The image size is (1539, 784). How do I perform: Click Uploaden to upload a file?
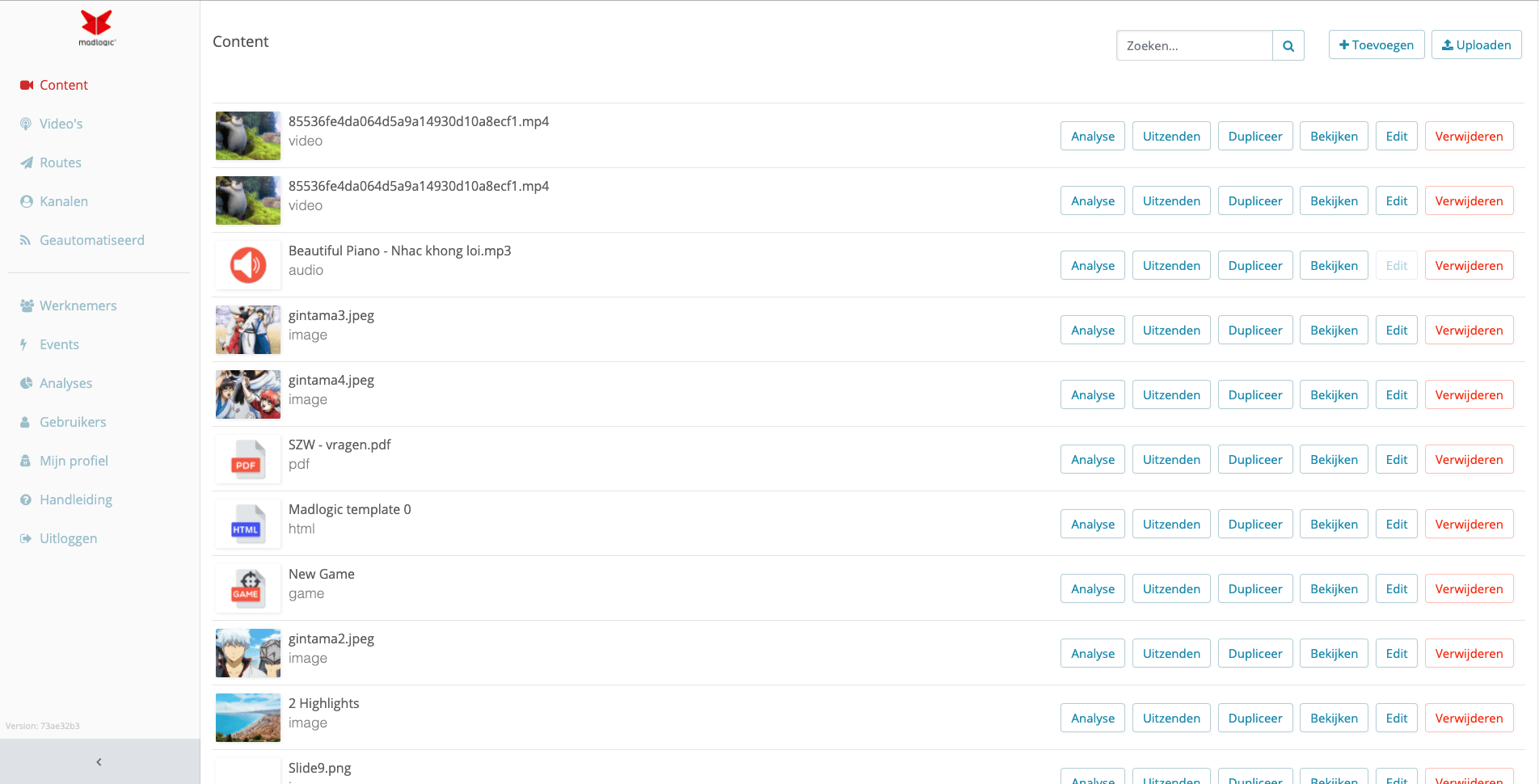click(1476, 44)
